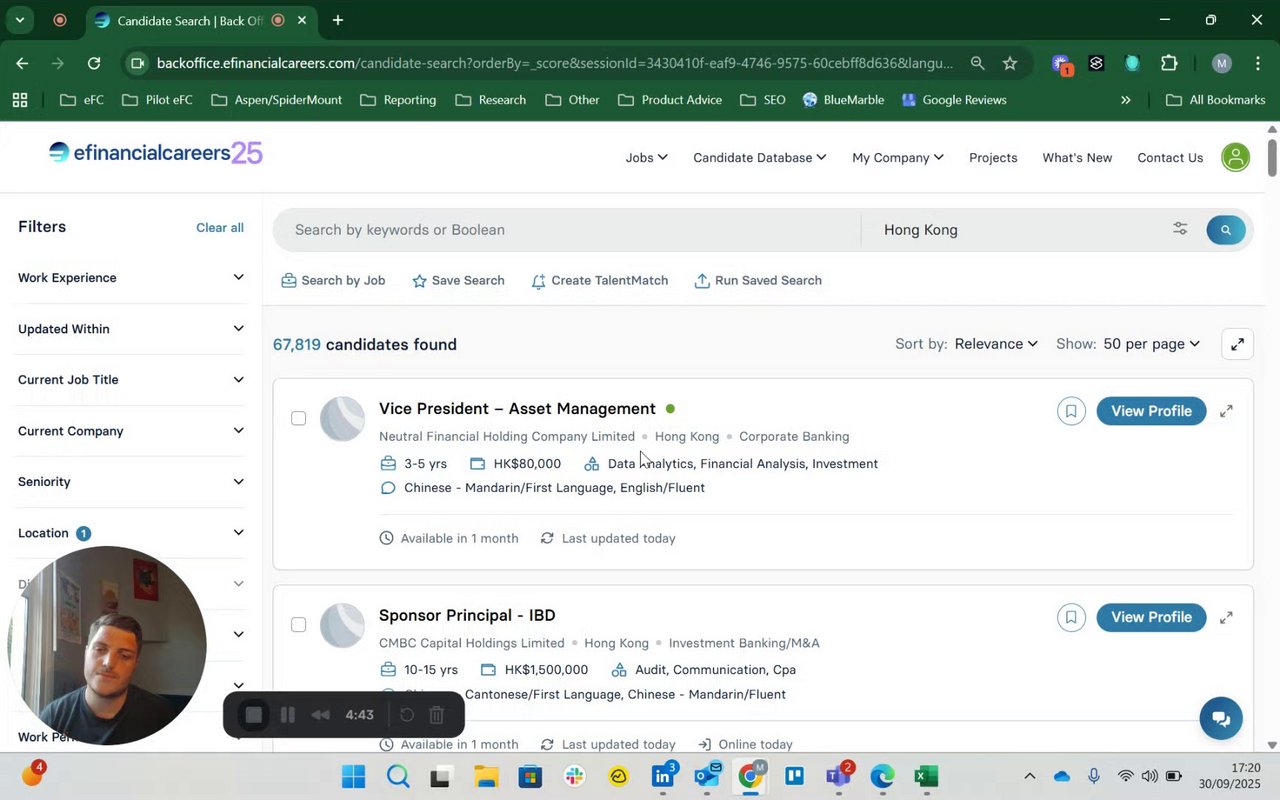1280x800 pixels.
Task: Open the Jobs menu
Action: tap(646, 158)
